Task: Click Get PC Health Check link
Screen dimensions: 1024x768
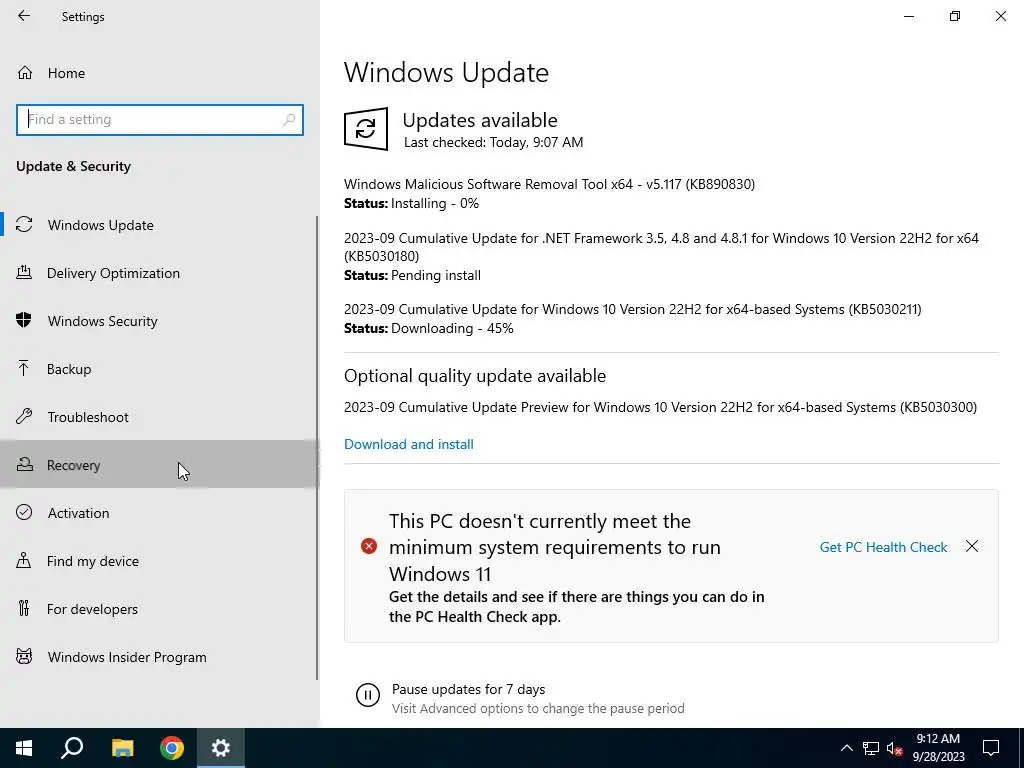Action: pos(883,547)
